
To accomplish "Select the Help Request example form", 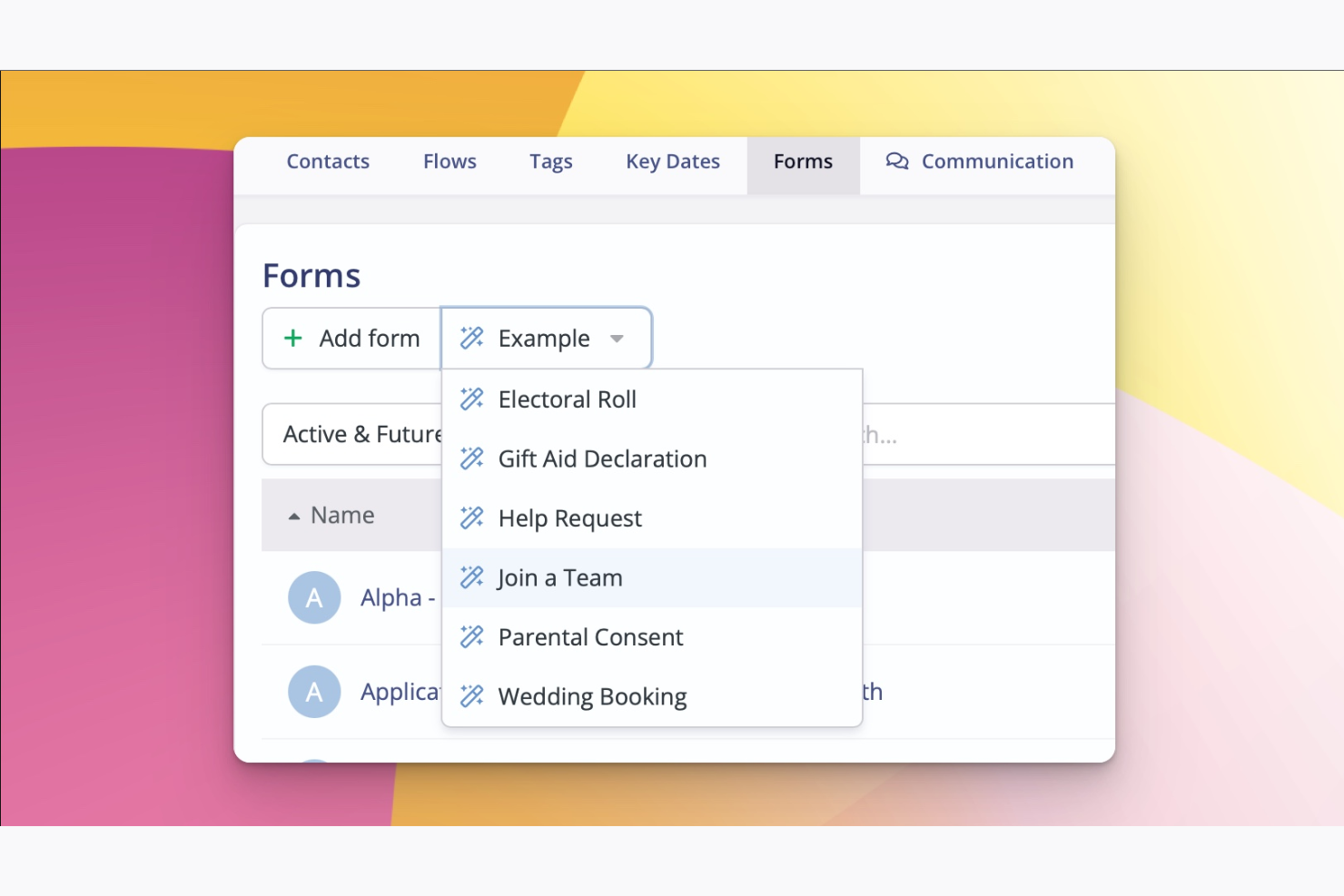I will [652, 518].
